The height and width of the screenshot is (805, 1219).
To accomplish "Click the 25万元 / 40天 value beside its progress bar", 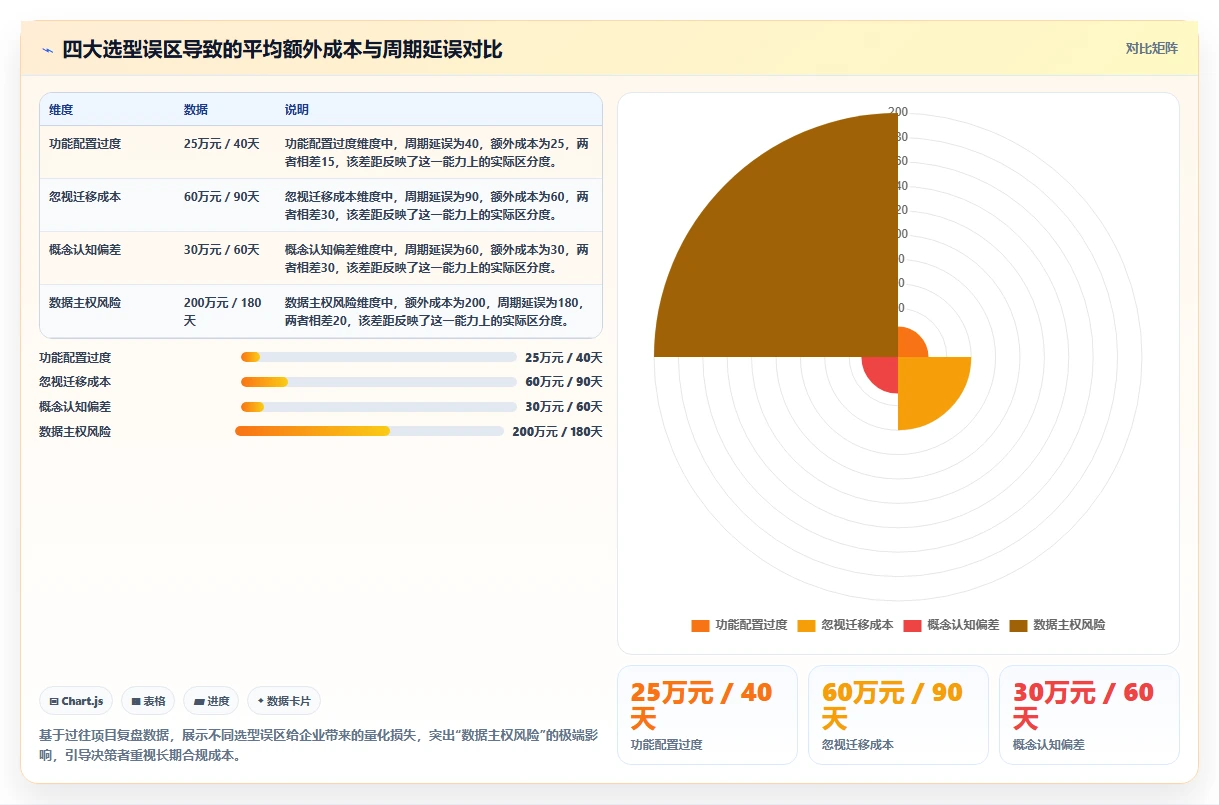I will [x=564, y=357].
